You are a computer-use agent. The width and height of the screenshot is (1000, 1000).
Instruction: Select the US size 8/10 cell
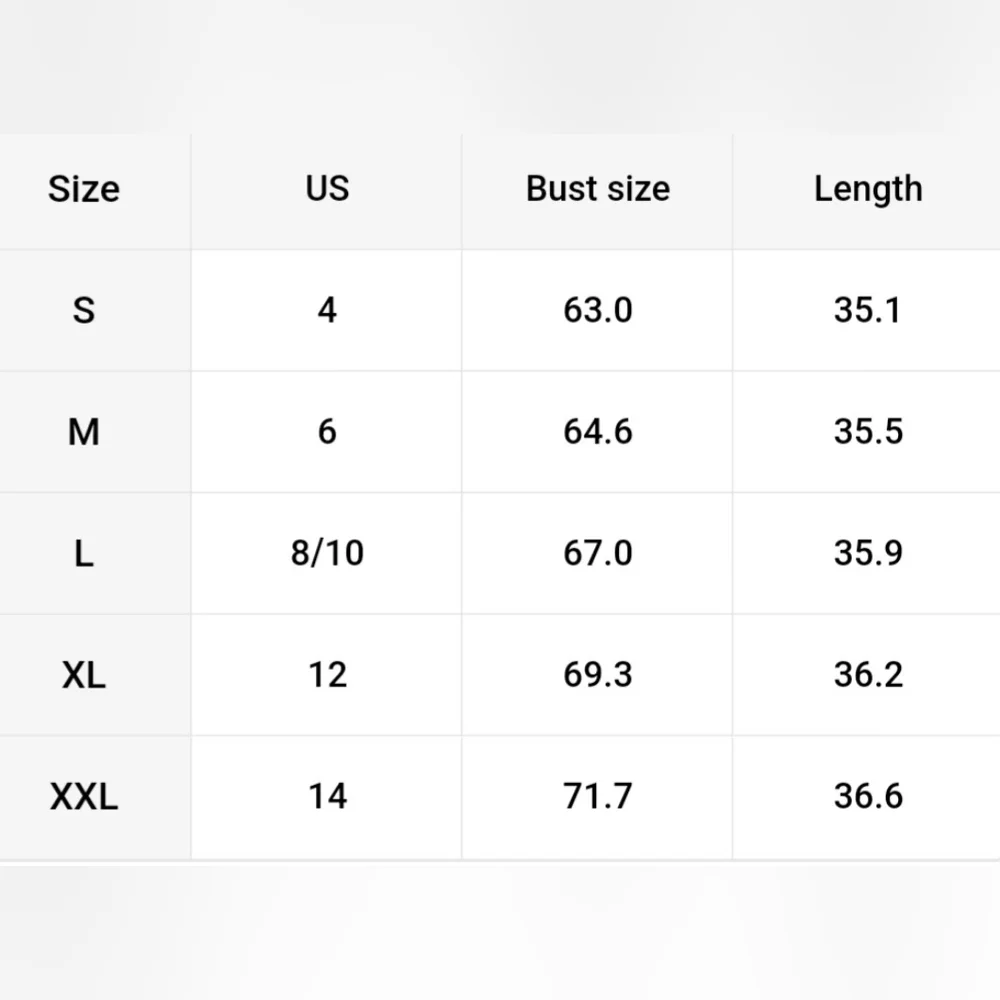point(327,553)
